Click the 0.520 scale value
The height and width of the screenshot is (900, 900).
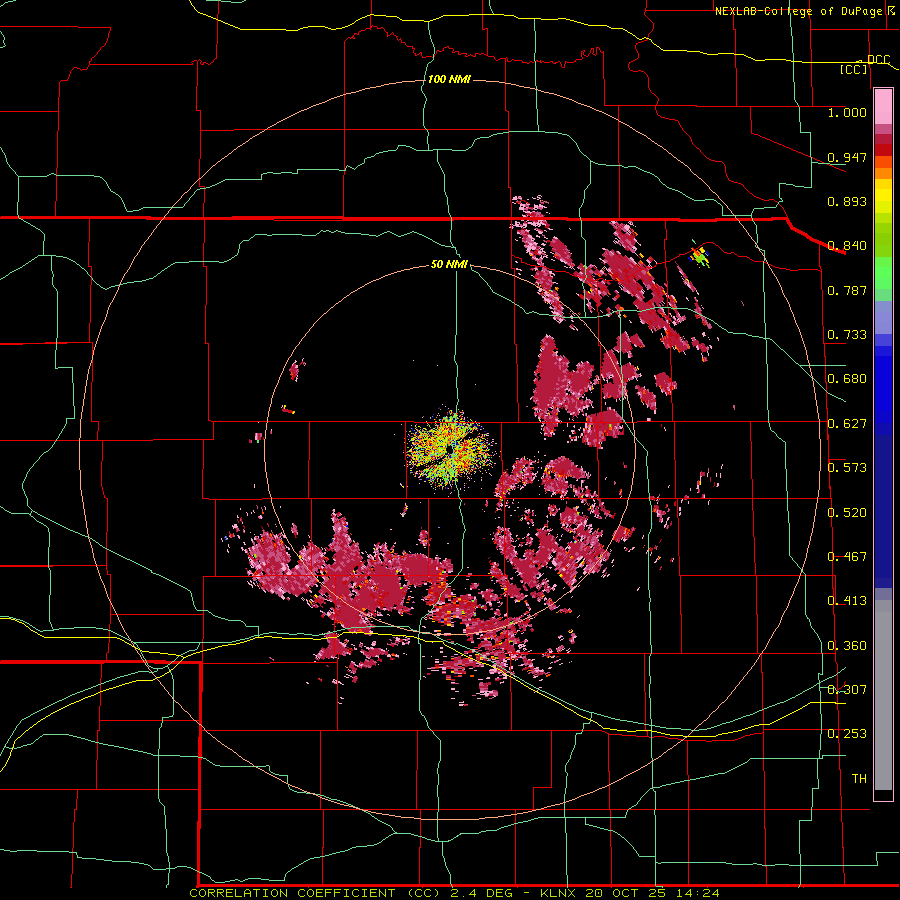tap(847, 513)
